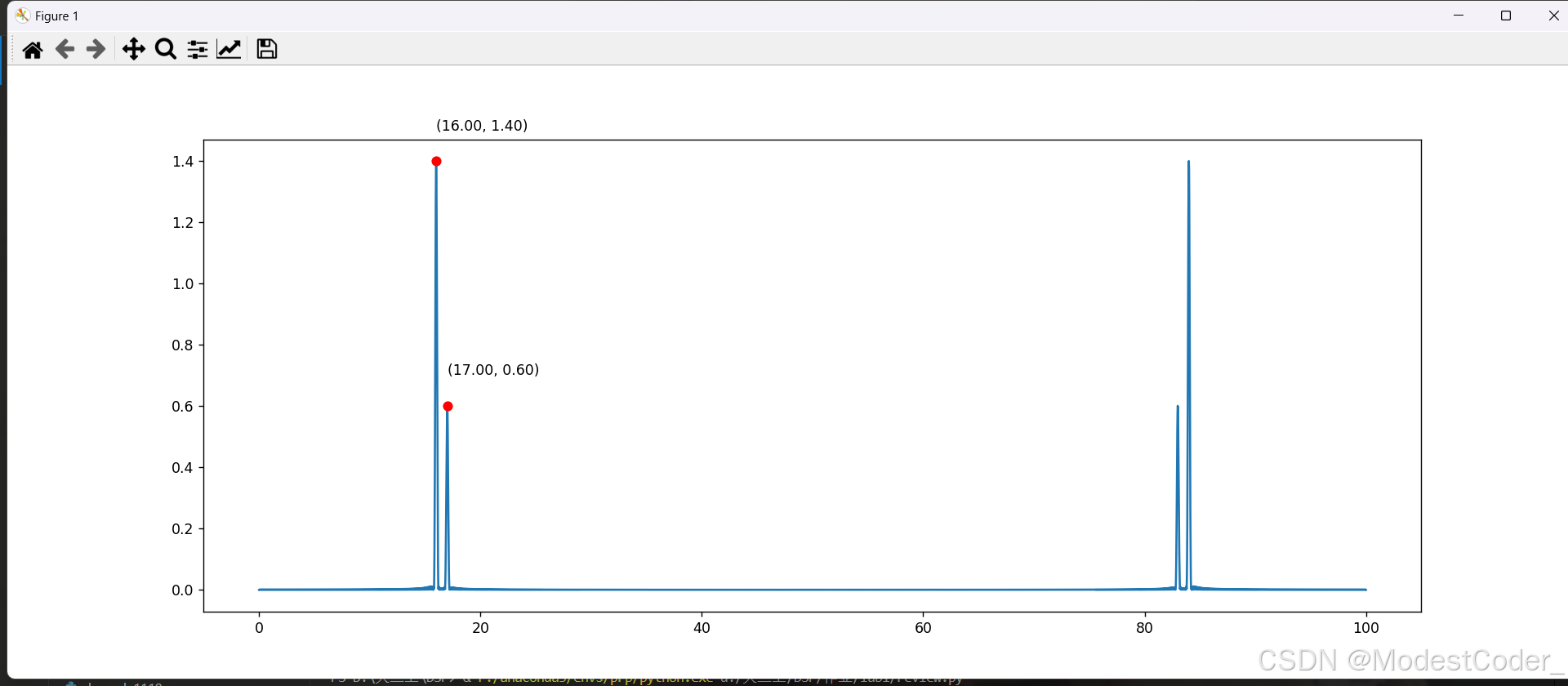Click the y-axis tick label 0.6
The height and width of the screenshot is (686, 1568).
point(183,407)
